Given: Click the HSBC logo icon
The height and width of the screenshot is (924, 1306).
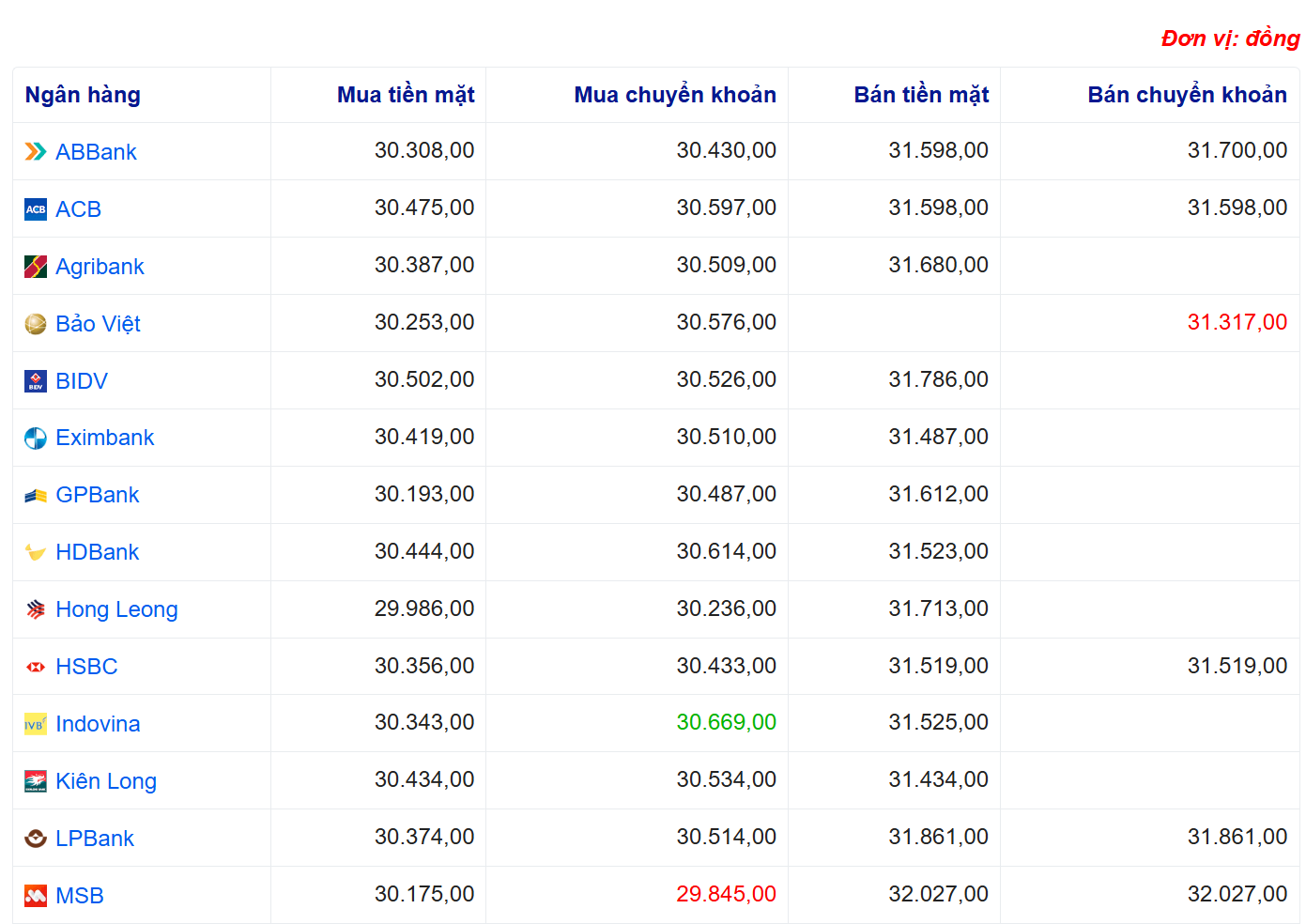Looking at the screenshot, I should 36,667.
